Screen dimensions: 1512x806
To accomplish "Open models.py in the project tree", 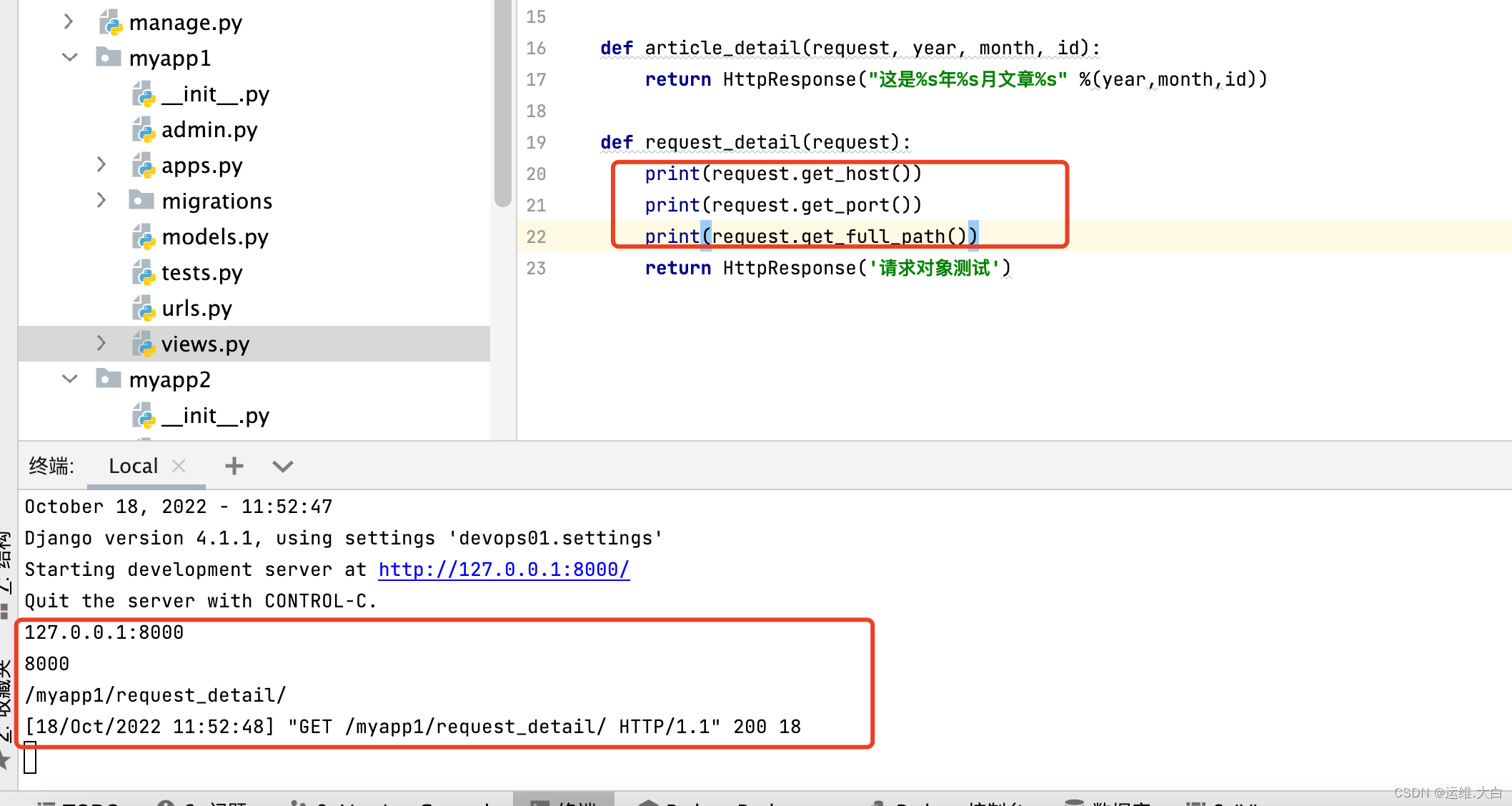I will (x=215, y=237).
